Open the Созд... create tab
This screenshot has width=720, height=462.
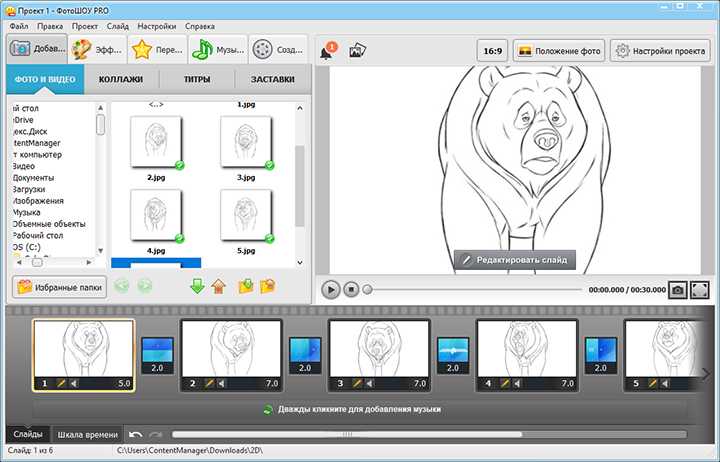[278, 49]
